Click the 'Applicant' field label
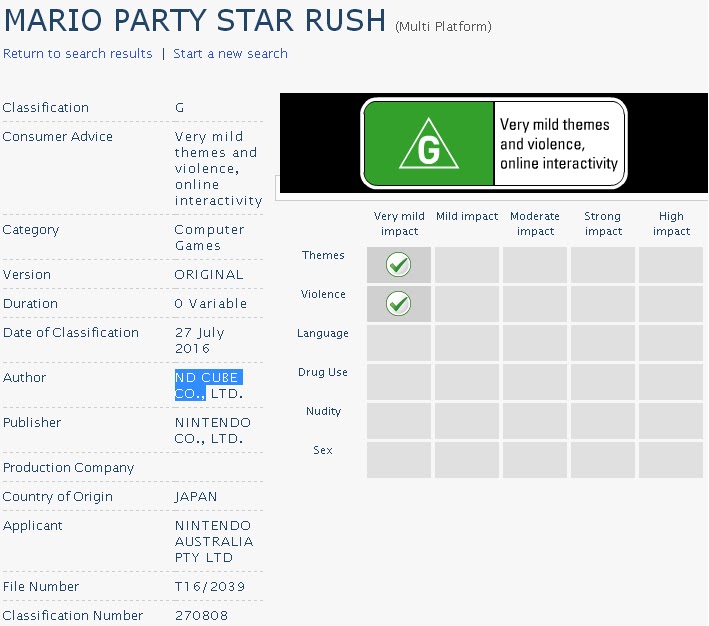 click(33, 526)
